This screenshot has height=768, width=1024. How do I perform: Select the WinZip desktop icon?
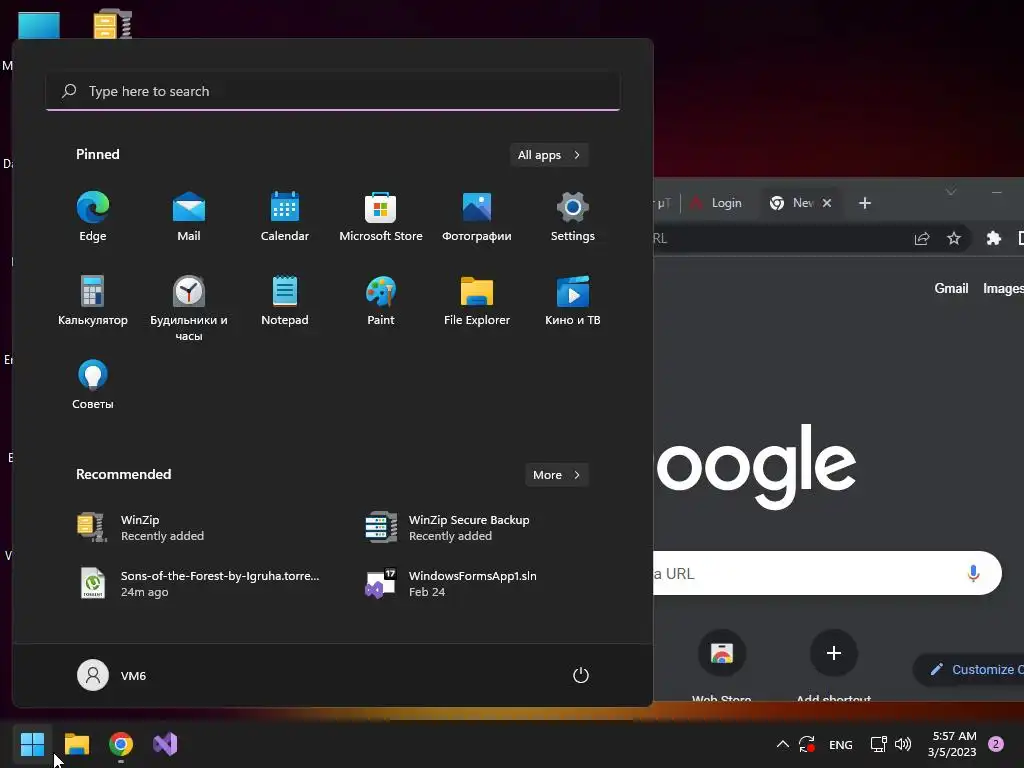(112, 24)
